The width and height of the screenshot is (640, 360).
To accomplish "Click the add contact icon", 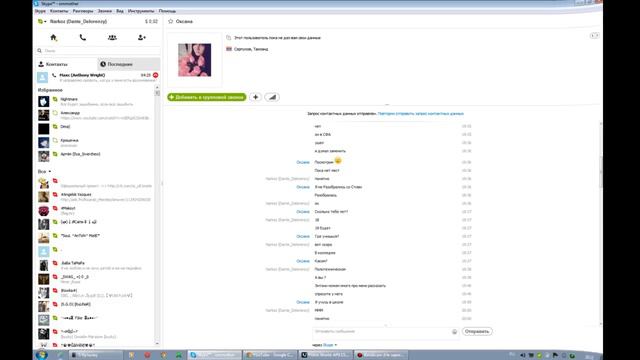I will (x=142, y=38).
